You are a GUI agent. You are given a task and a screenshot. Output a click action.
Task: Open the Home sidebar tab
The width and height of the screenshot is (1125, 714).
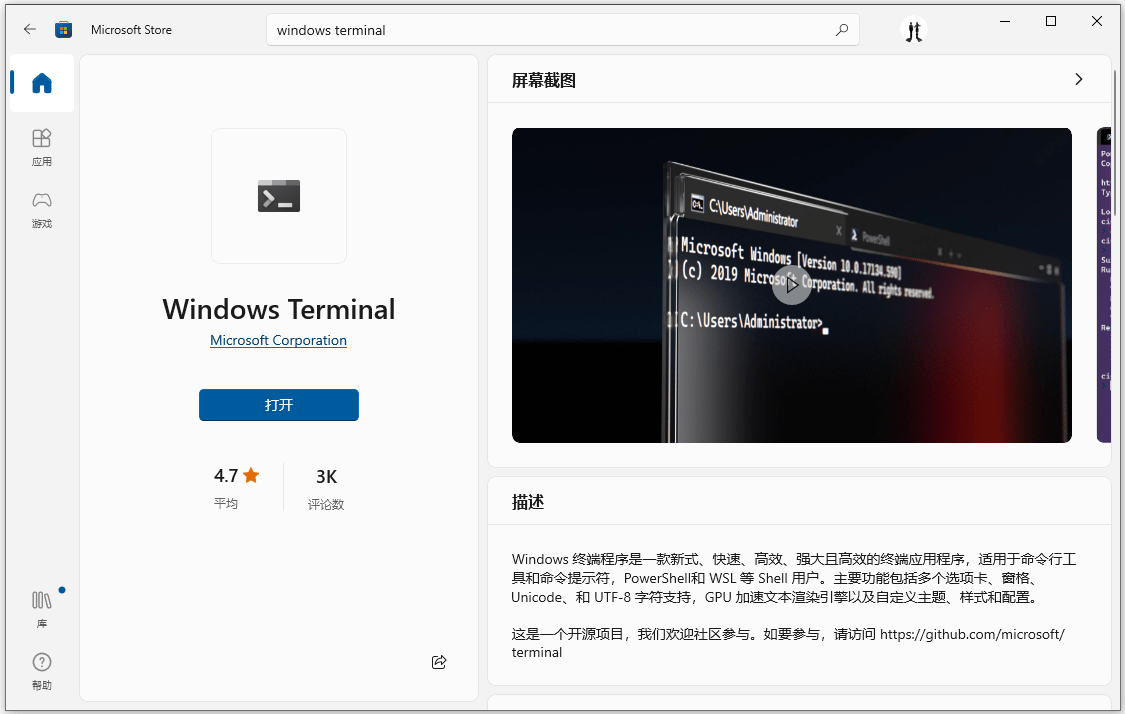click(x=42, y=83)
